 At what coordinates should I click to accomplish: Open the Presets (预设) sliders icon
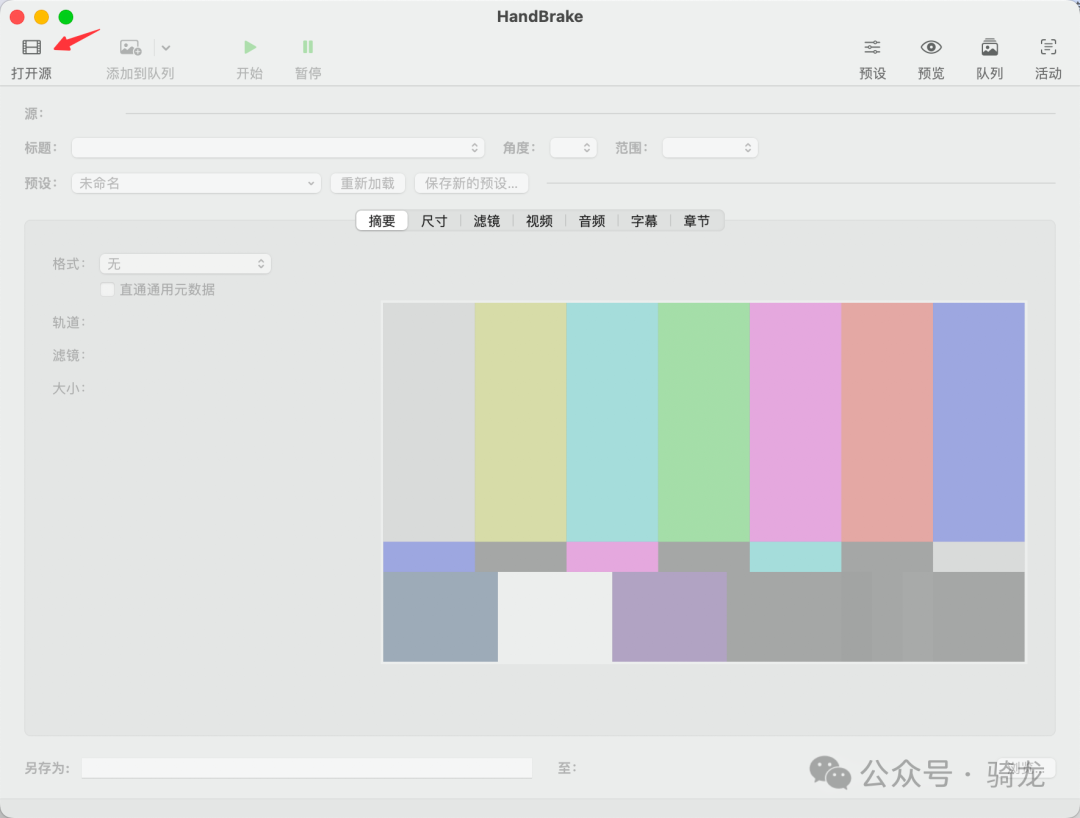pyautogui.click(x=873, y=48)
